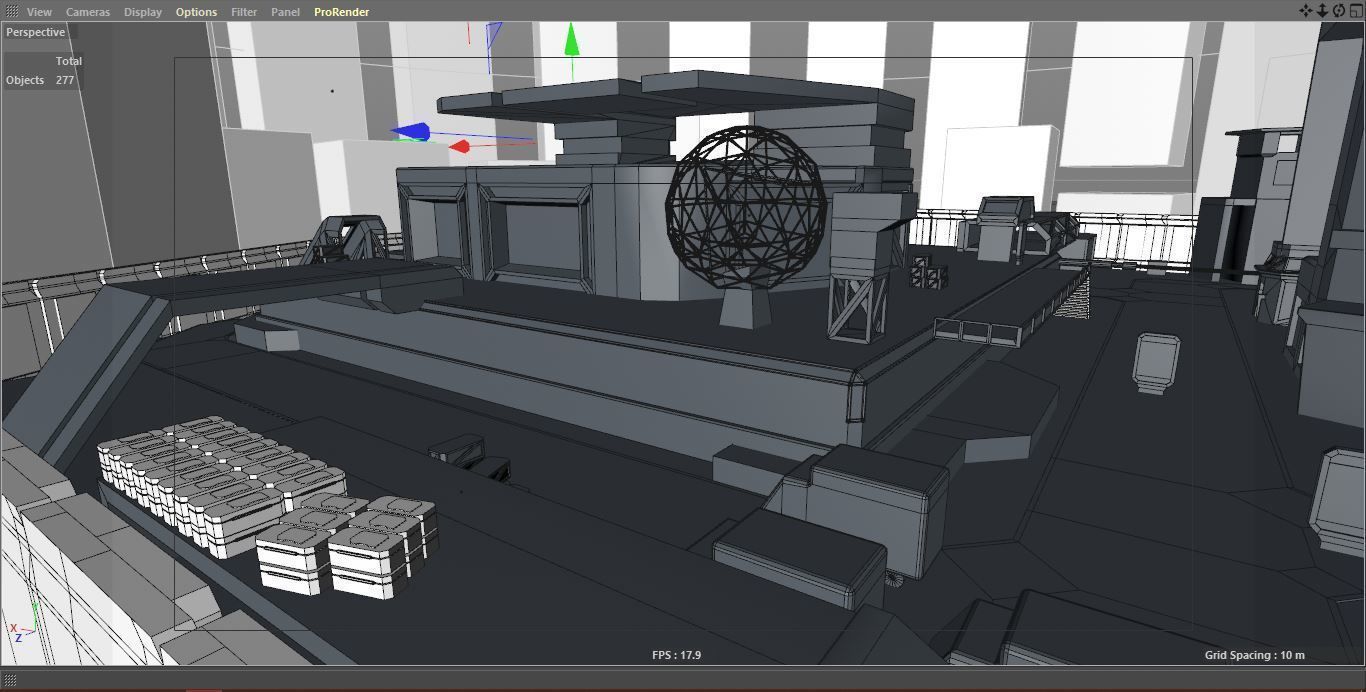The width and height of the screenshot is (1366, 692).
Task: Click the bottom panel grip handle
Action: pos(11,680)
